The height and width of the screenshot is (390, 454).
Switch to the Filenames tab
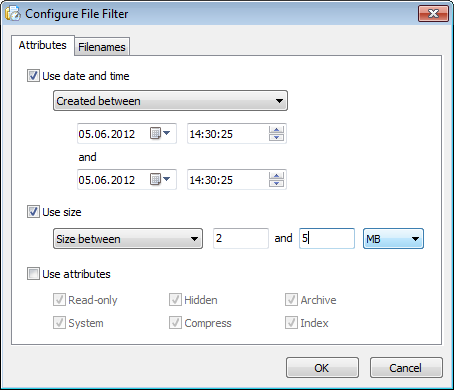coord(102,47)
